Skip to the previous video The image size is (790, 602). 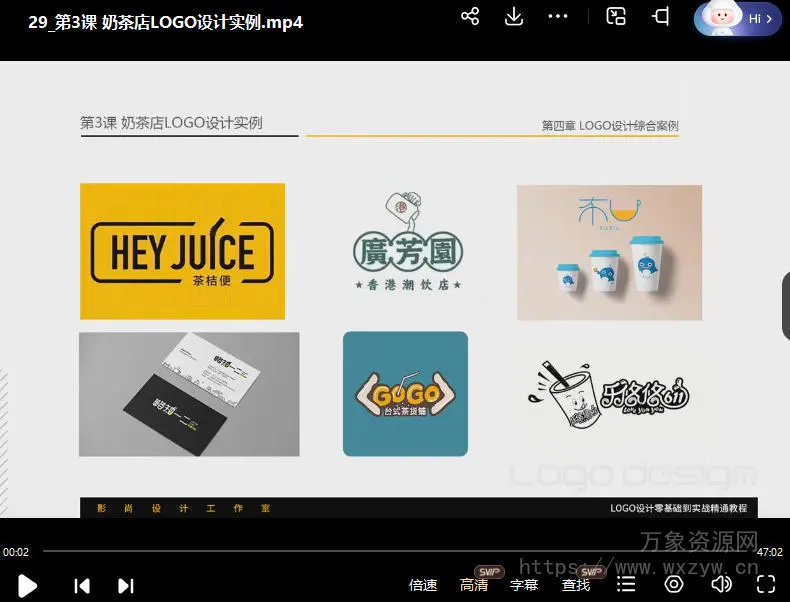(x=83, y=585)
